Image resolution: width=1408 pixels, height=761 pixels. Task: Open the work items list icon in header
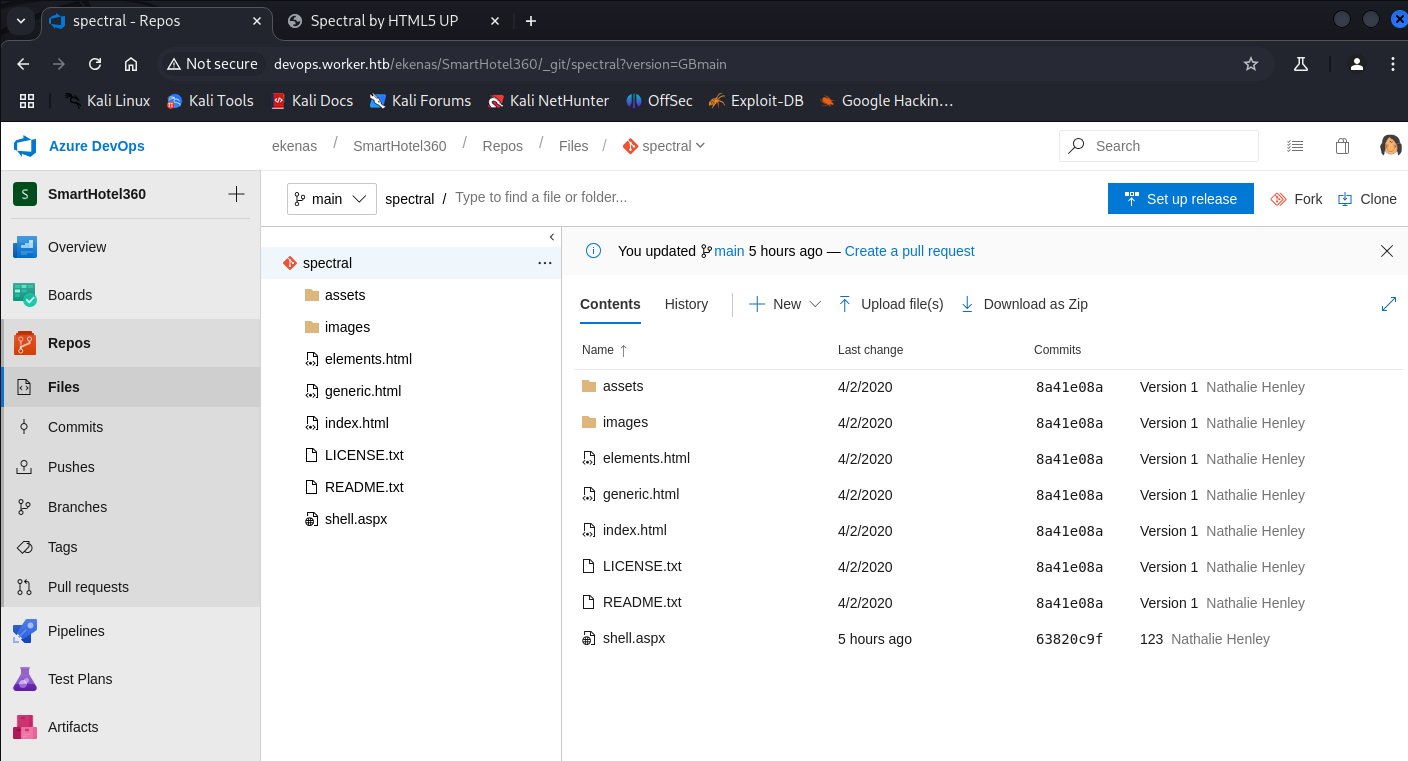[1295, 146]
